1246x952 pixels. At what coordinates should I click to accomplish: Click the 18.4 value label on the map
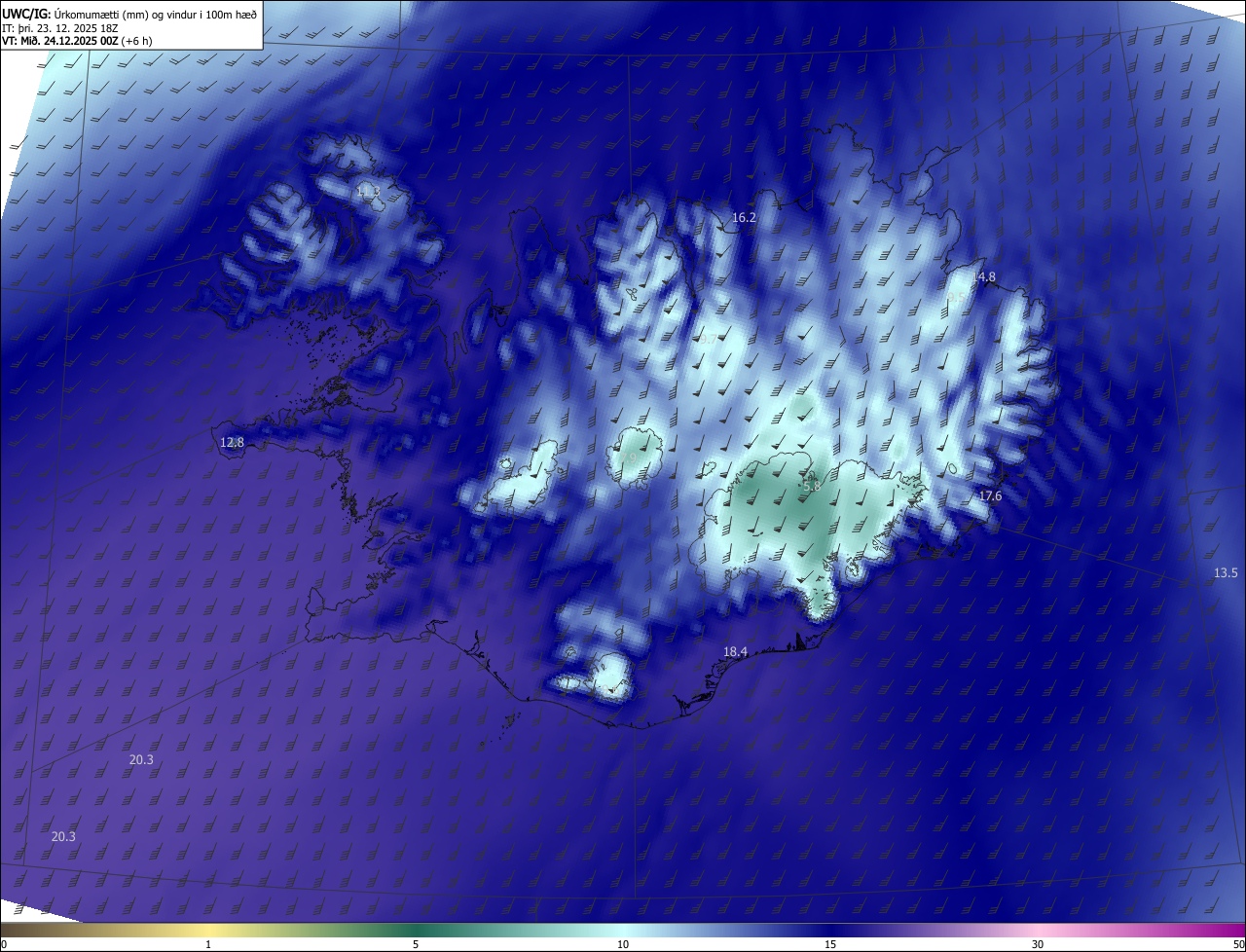[x=735, y=651]
